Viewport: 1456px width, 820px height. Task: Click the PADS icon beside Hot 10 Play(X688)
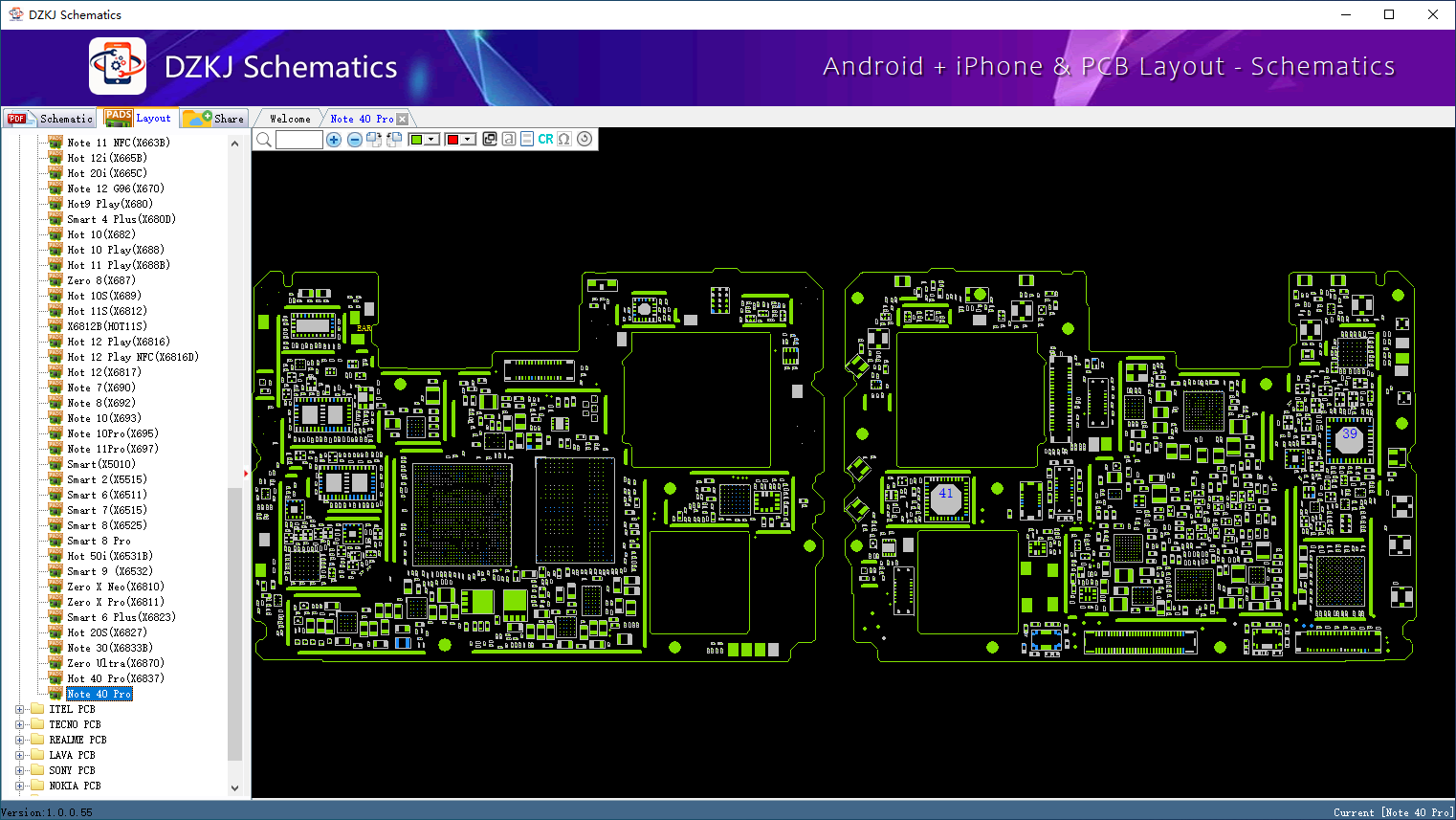click(55, 250)
